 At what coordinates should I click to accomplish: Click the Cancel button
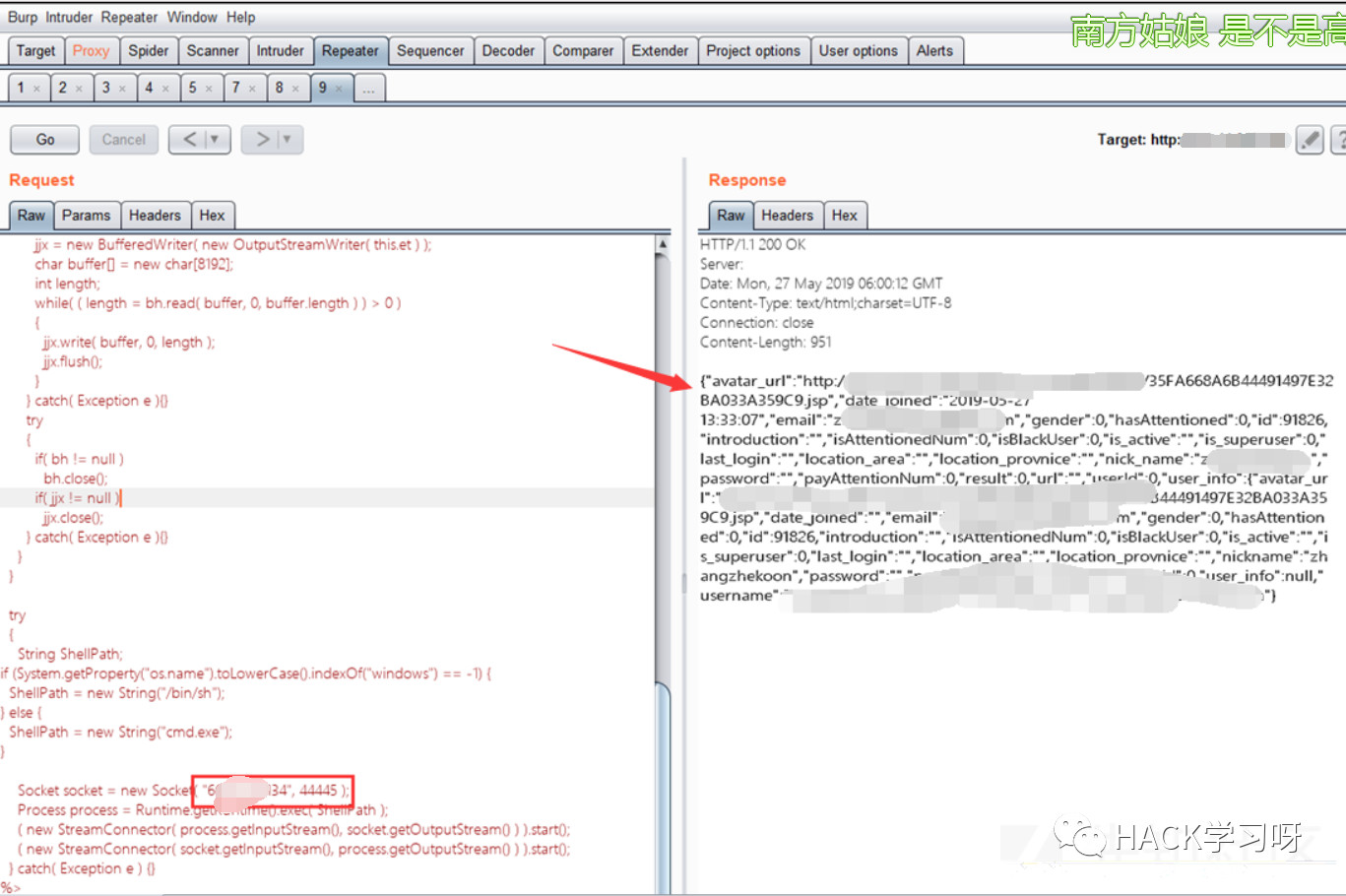[x=123, y=140]
